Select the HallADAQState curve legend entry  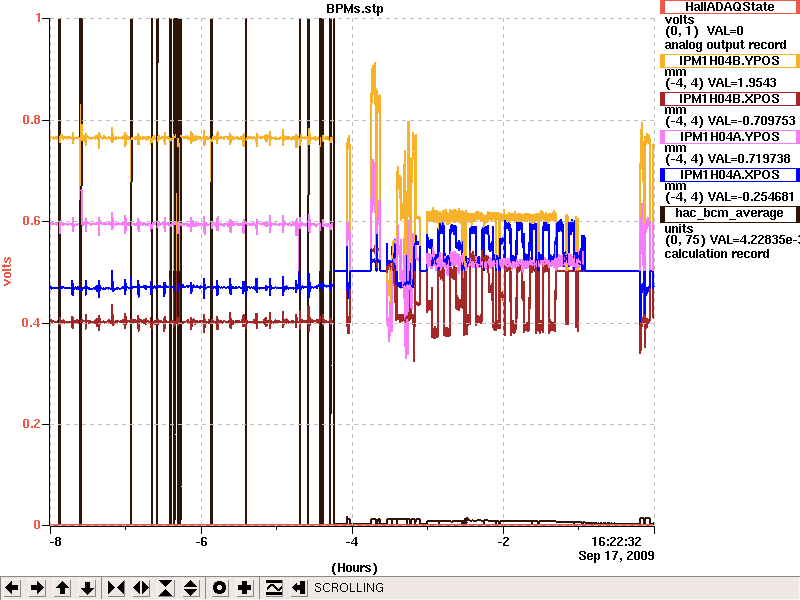click(730, 7)
